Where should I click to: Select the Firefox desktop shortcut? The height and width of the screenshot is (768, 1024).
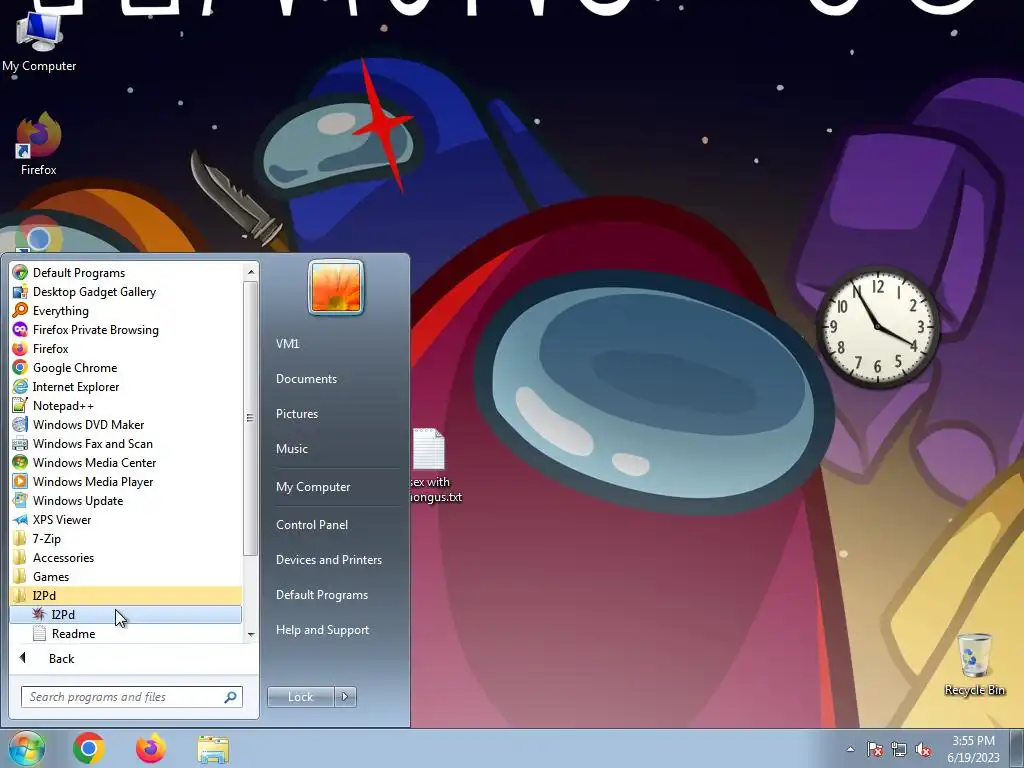tap(39, 144)
